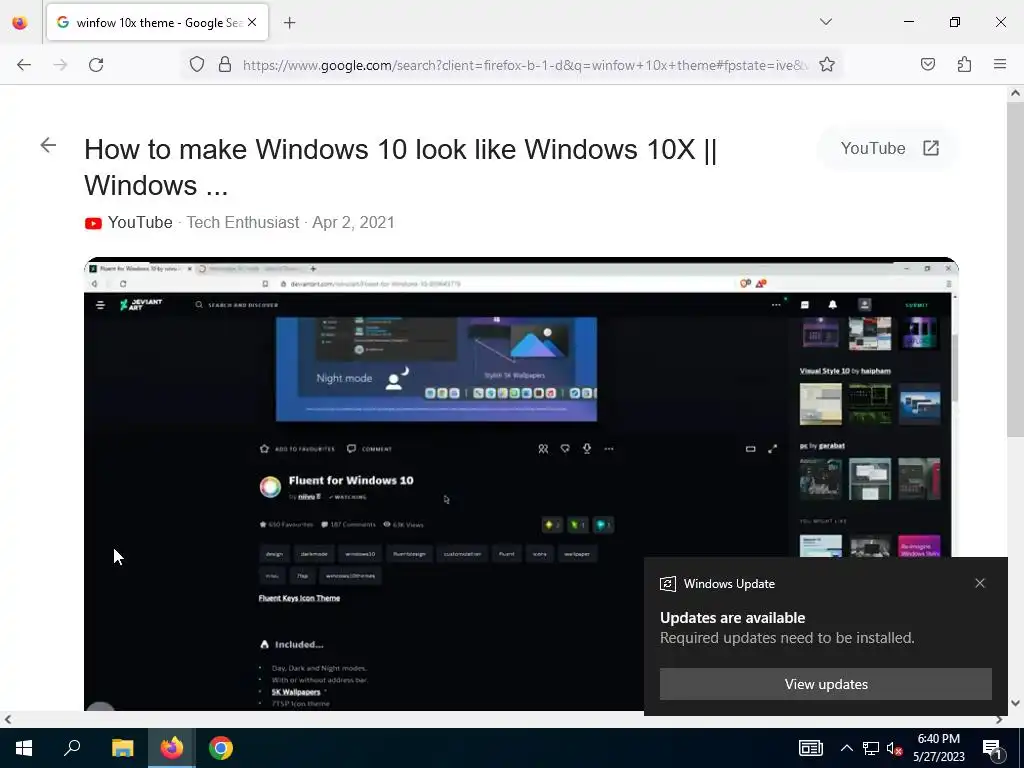Click scroll up arrow of page scrollbar

point(1015,93)
